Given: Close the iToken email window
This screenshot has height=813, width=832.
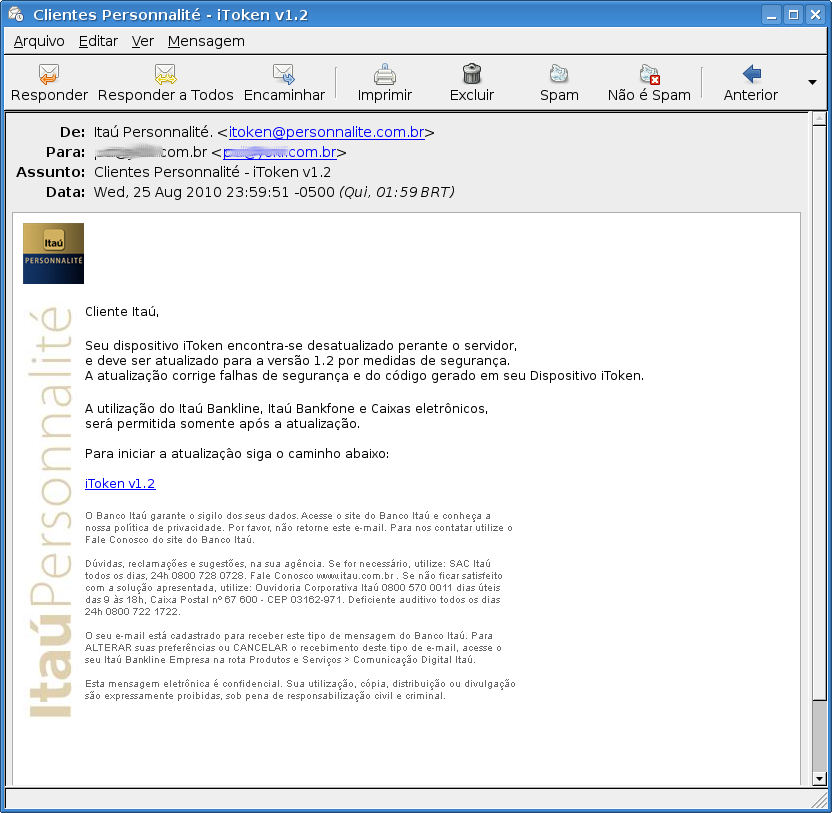Looking at the screenshot, I should tap(815, 14).
